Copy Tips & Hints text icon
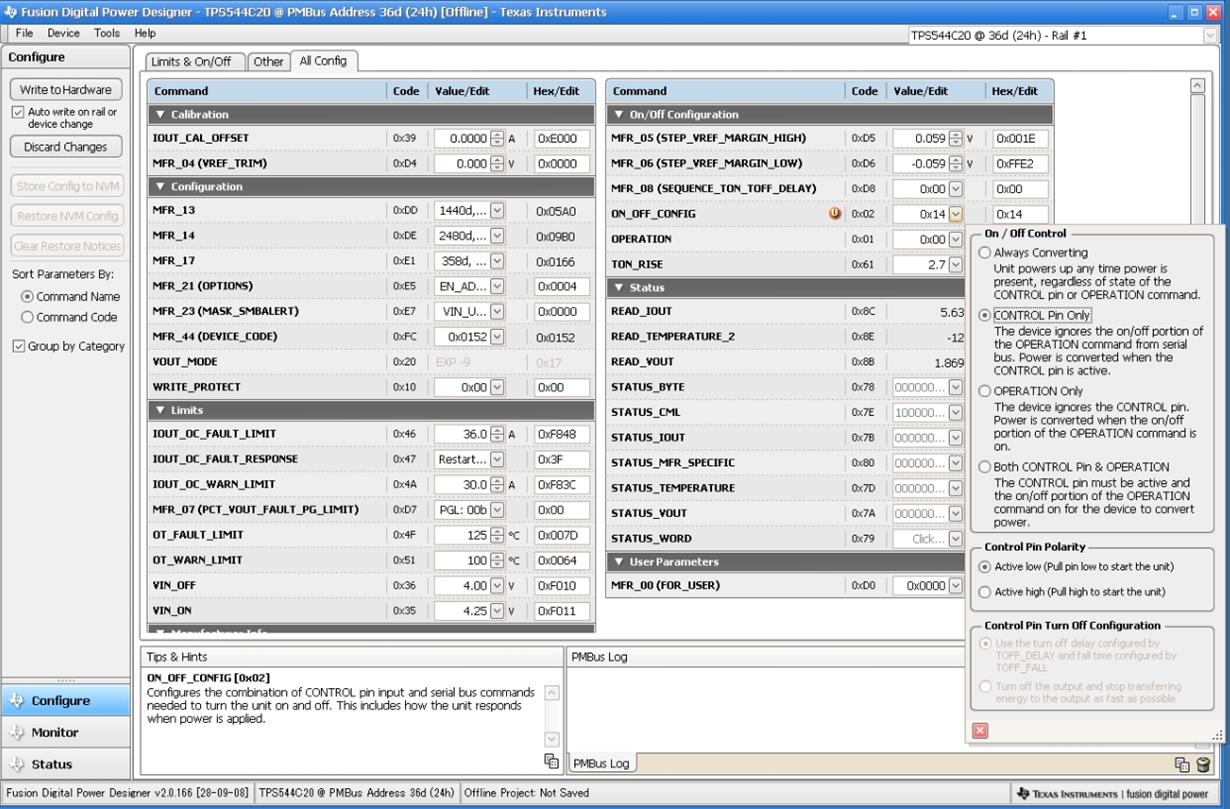The height and width of the screenshot is (809, 1230). click(551, 761)
